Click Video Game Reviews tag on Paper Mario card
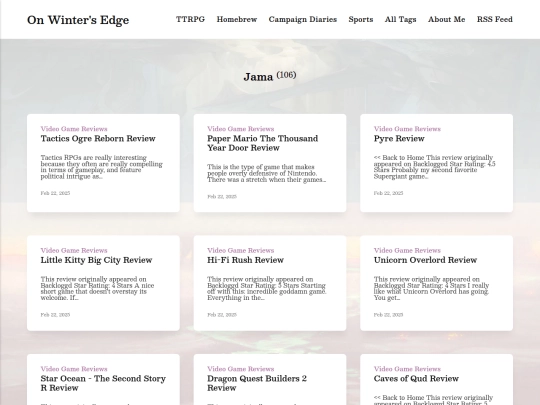Viewport: 540px width, 405px height. click(x=241, y=129)
